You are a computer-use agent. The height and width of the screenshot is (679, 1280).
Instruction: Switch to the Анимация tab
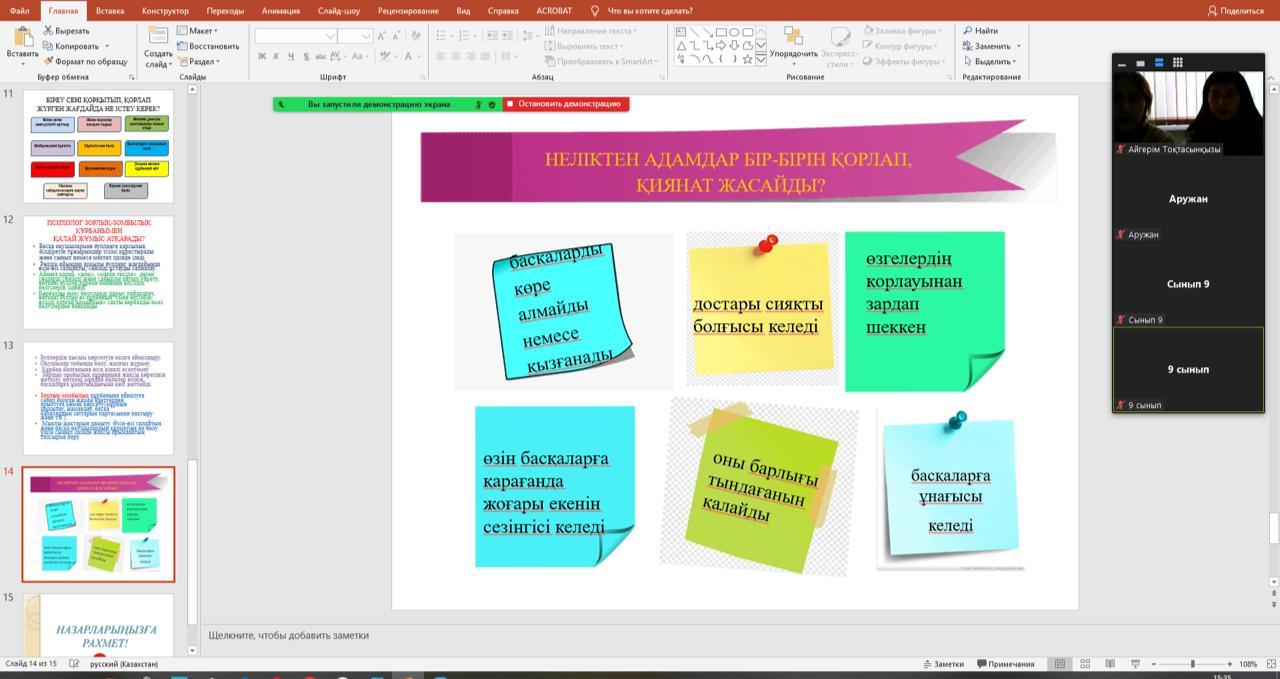click(x=280, y=11)
